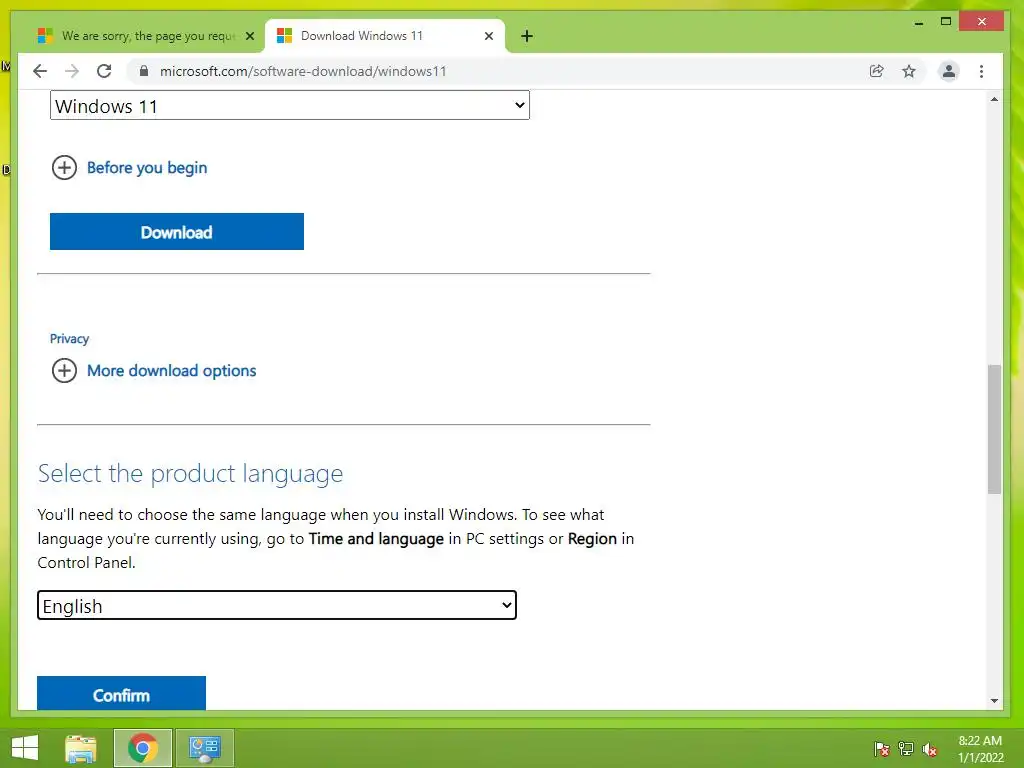This screenshot has width=1024, height=768.
Task: Click the scroll down arrow
Action: pos(994,701)
